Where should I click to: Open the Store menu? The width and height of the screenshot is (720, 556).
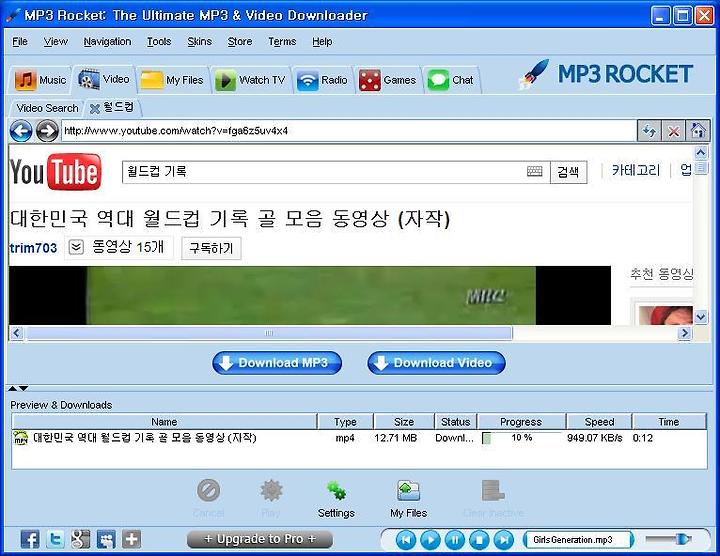point(240,42)
